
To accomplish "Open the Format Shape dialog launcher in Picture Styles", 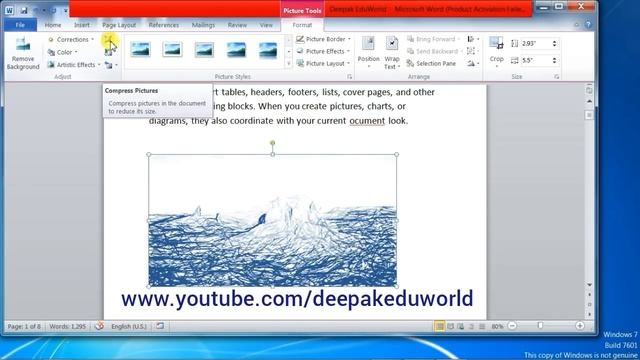I will [x=349, y=77].
